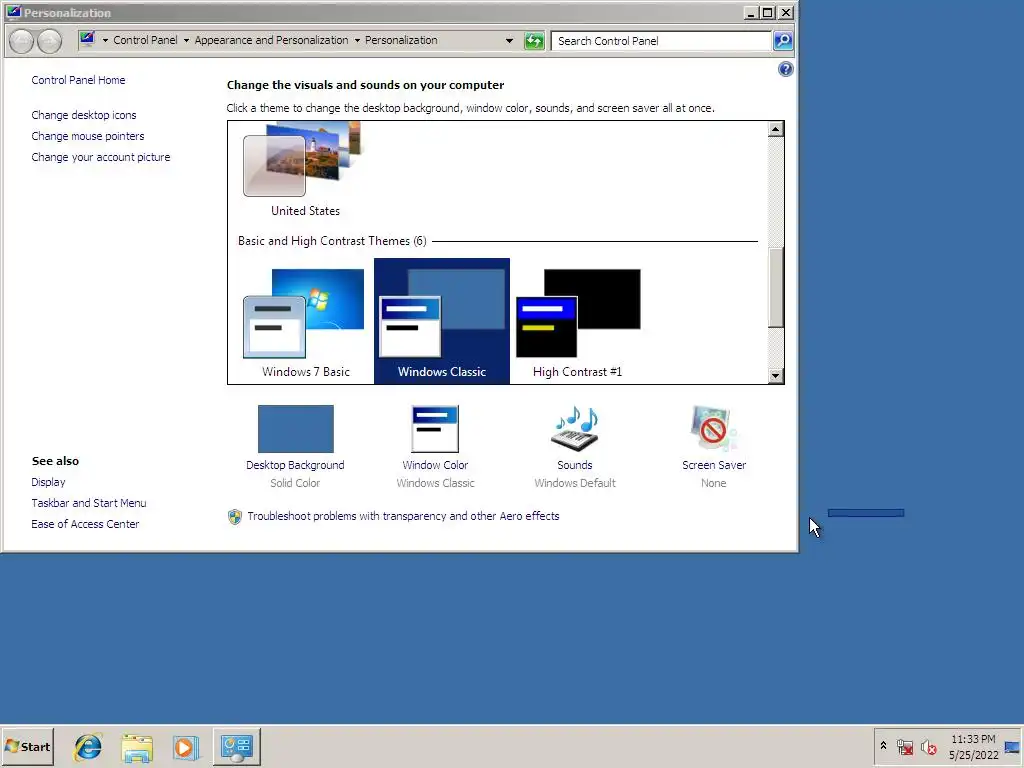Select the Windows 7 Basic theme
The width and height of the screenshot is (1024, 768).
pos(305,322)
